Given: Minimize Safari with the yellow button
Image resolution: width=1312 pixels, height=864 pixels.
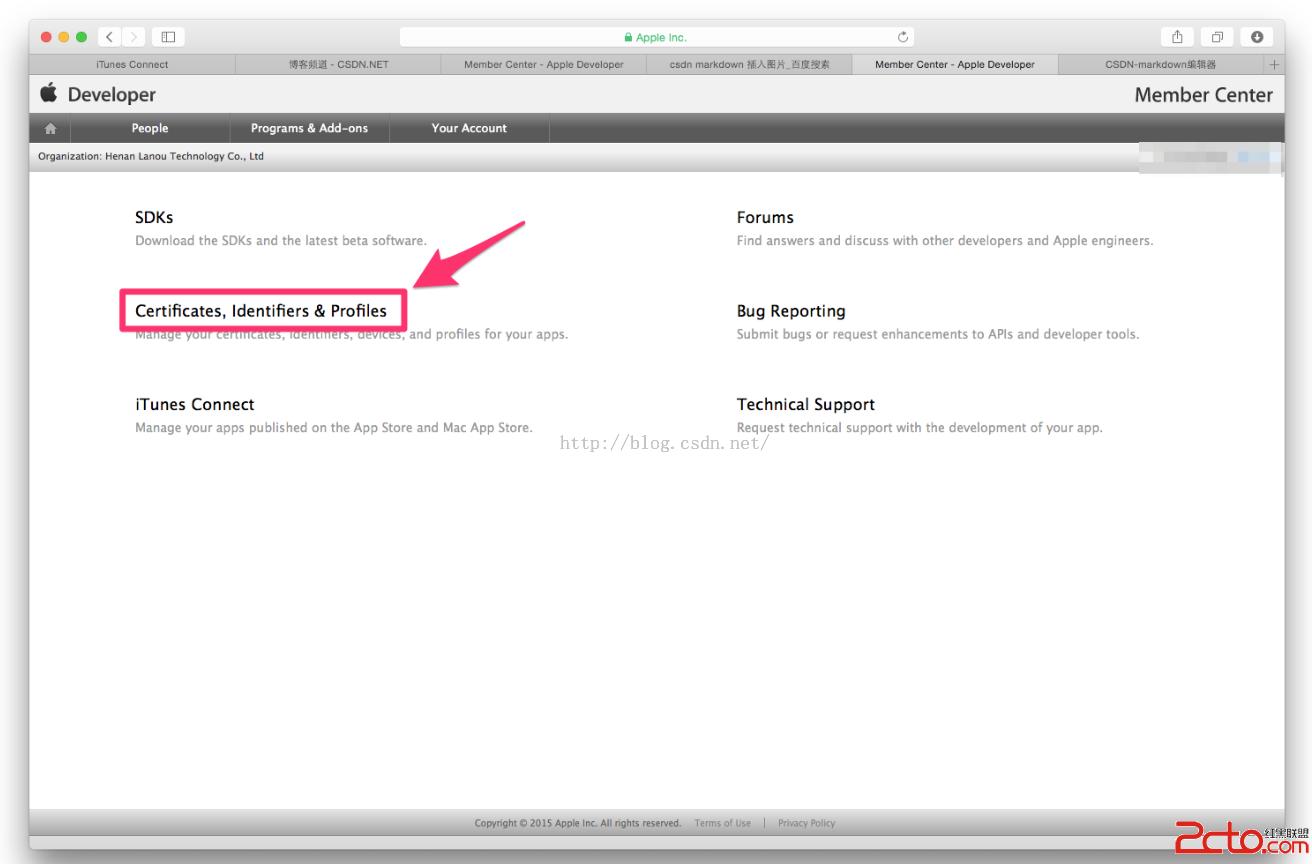Looking at the screenshot, I should [x=64, y=37].
